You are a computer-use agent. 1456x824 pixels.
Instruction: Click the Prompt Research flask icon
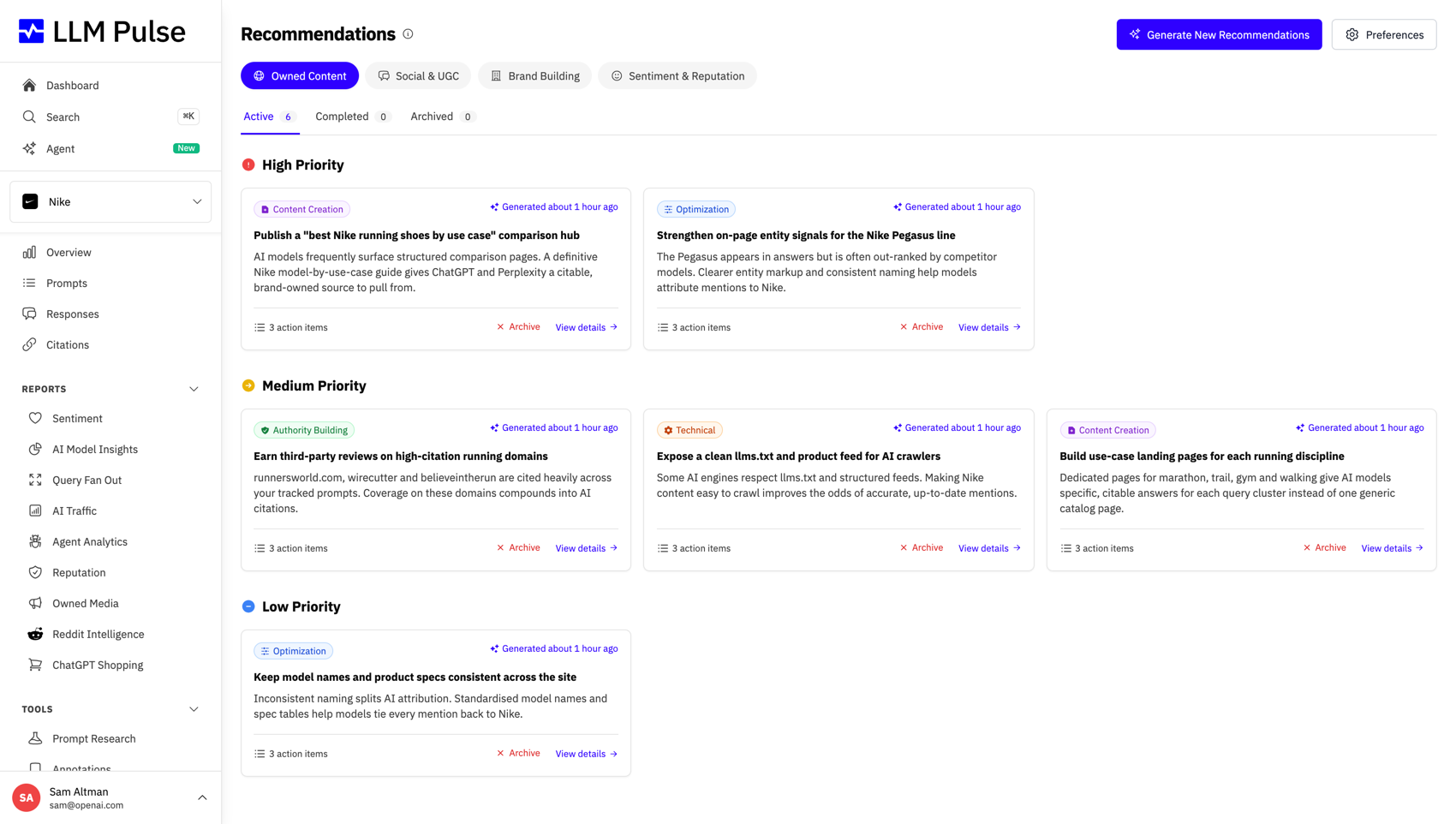(x=35, y=739)
